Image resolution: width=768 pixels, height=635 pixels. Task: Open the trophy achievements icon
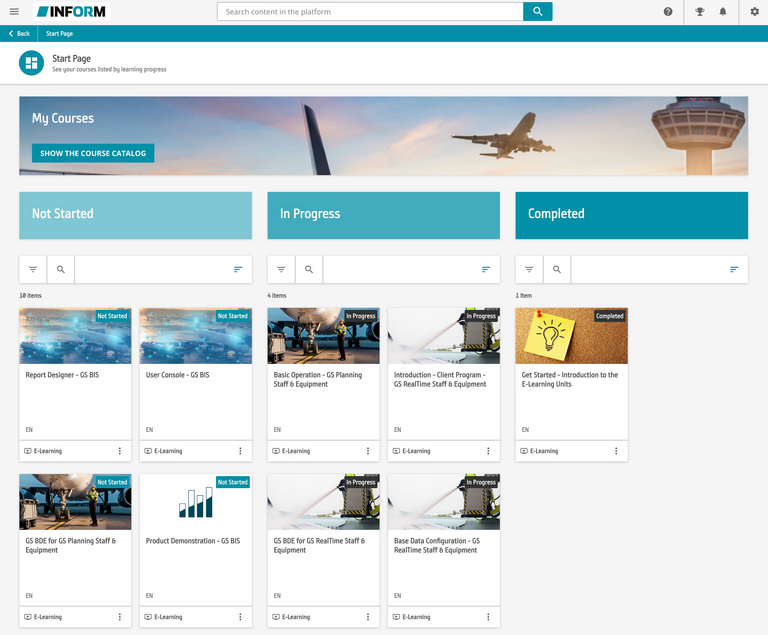[700, 11]
